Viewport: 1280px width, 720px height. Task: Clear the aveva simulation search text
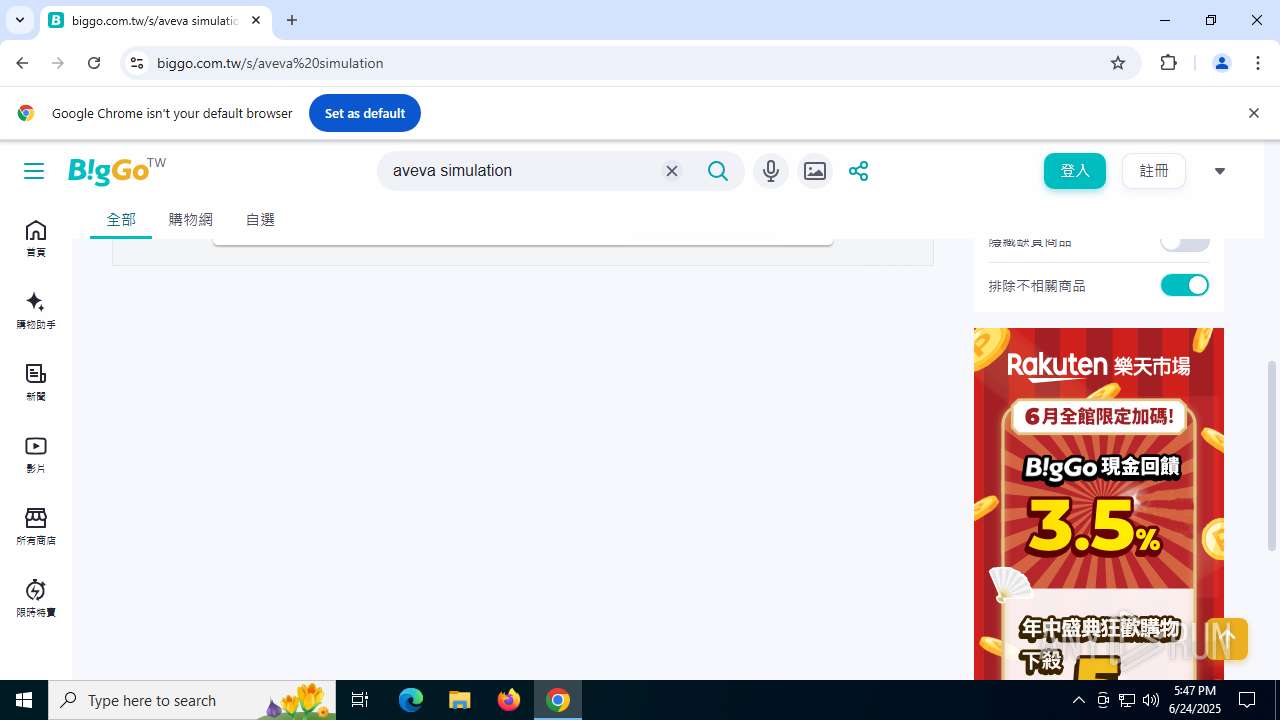point(672,171)
